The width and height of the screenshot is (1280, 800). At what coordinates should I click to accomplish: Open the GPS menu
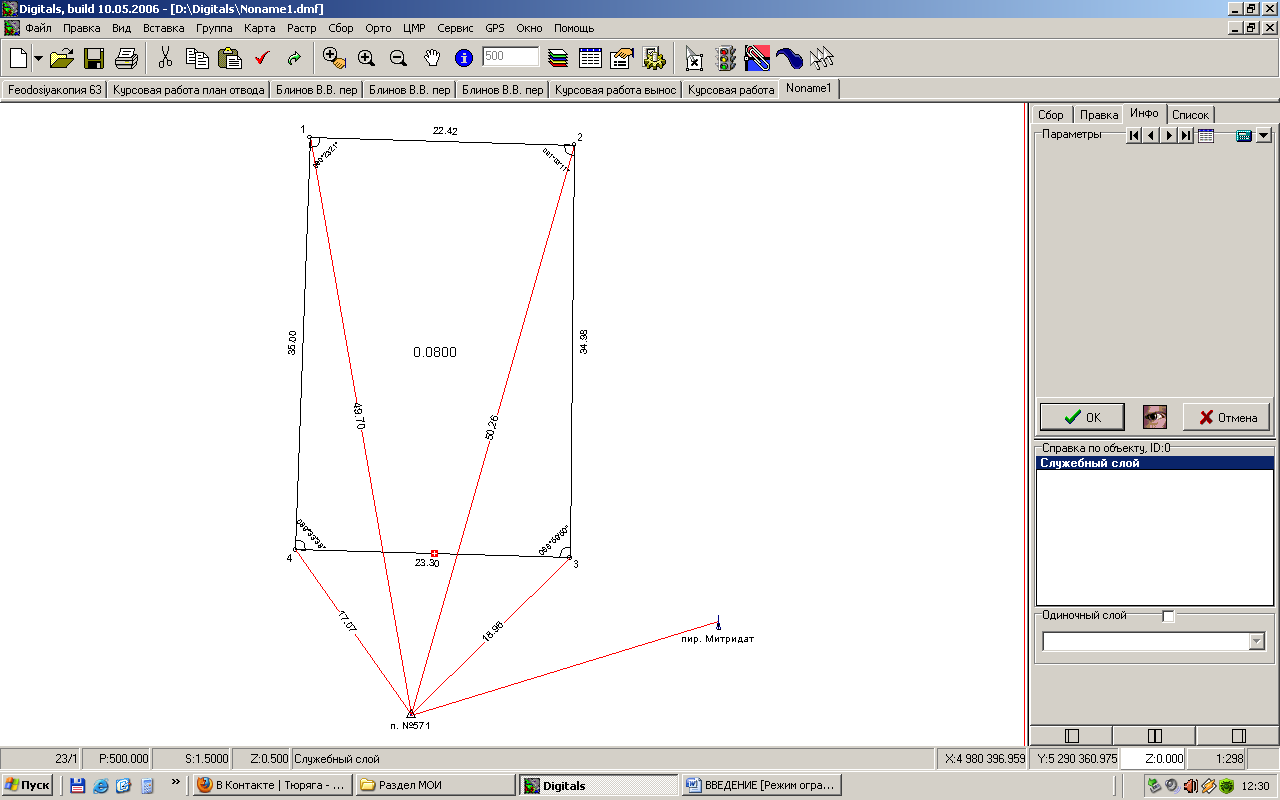[495, 28]
